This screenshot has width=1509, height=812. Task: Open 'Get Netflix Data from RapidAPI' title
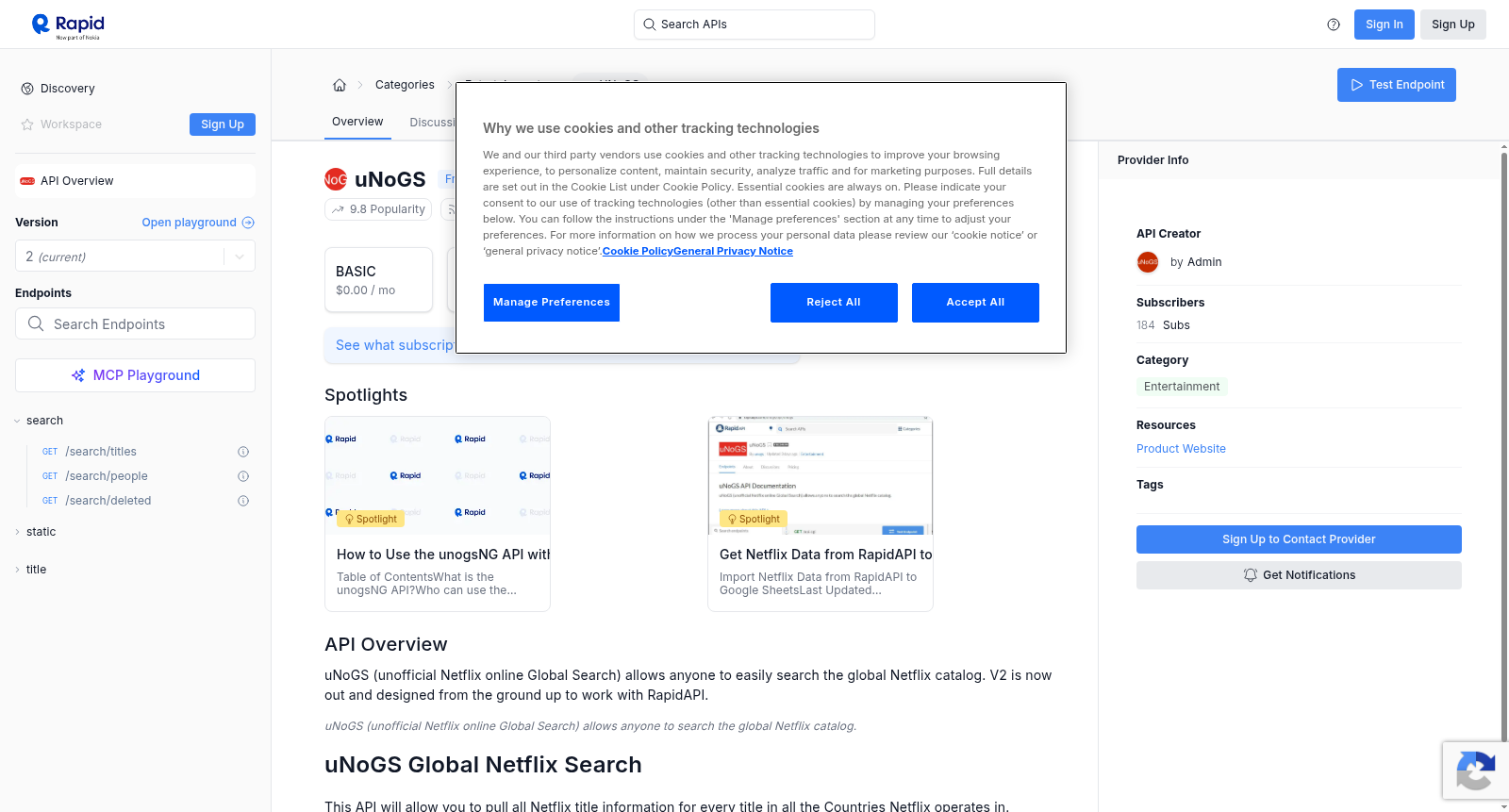click(x=826, y=555)
